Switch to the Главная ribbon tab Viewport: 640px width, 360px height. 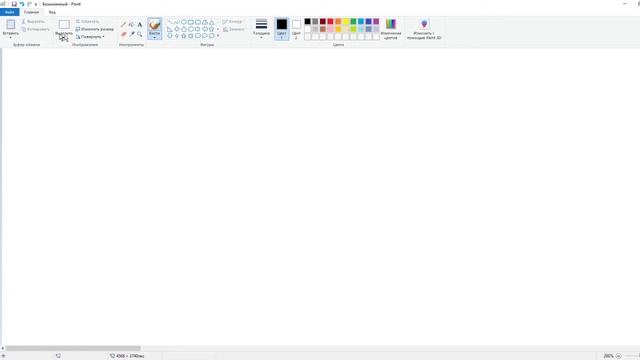[31, 12]
